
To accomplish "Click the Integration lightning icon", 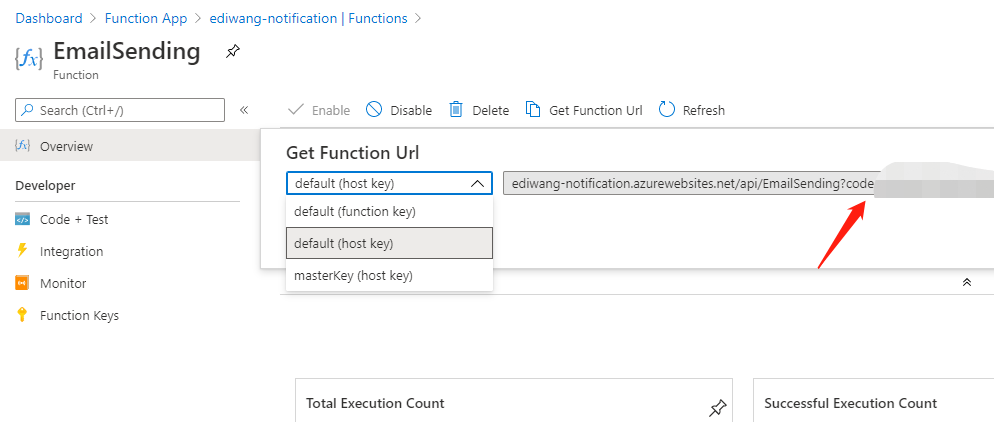I will click(22, 251).
